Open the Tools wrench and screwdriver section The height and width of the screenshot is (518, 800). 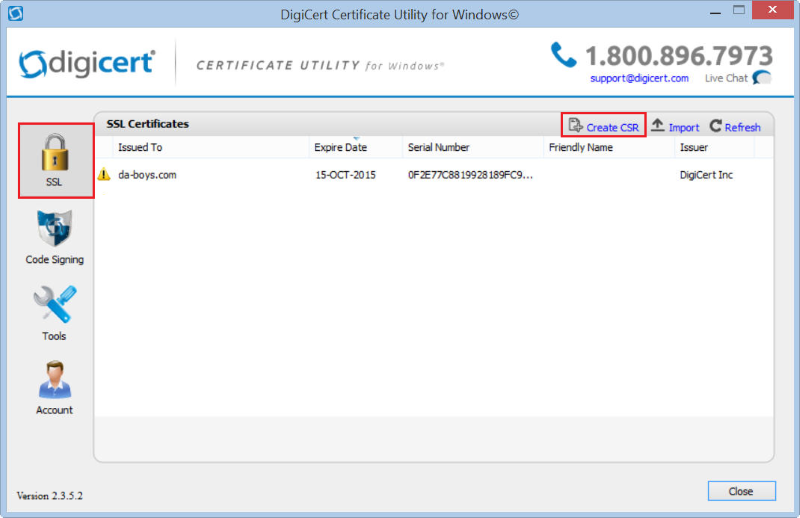[55, 304]
